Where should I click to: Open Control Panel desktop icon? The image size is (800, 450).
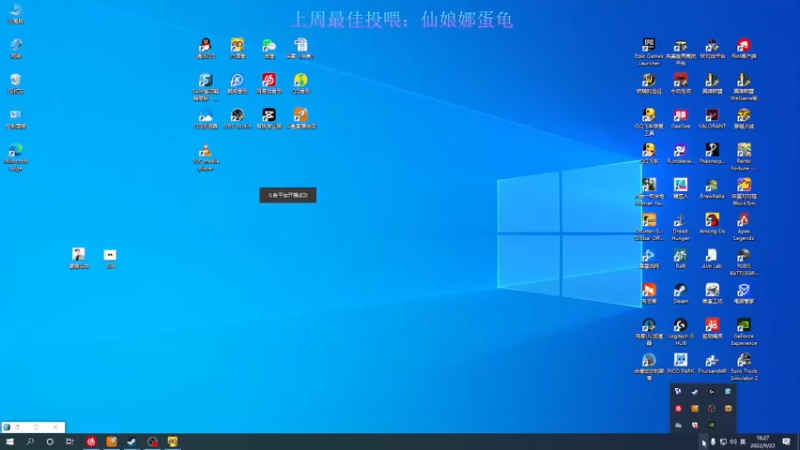[x=16, y=118]
